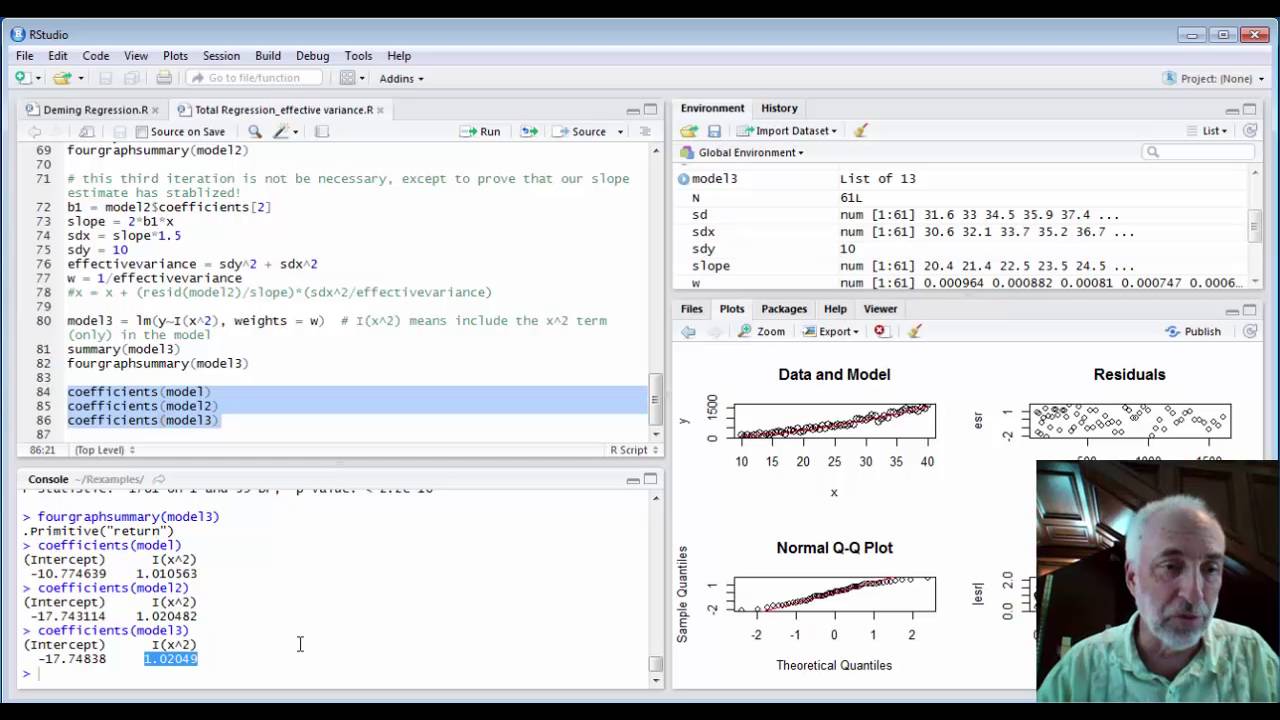Go to previous plot arrow
The height and width of the screenshot is (720, 1280).
[x=689, y=331]
